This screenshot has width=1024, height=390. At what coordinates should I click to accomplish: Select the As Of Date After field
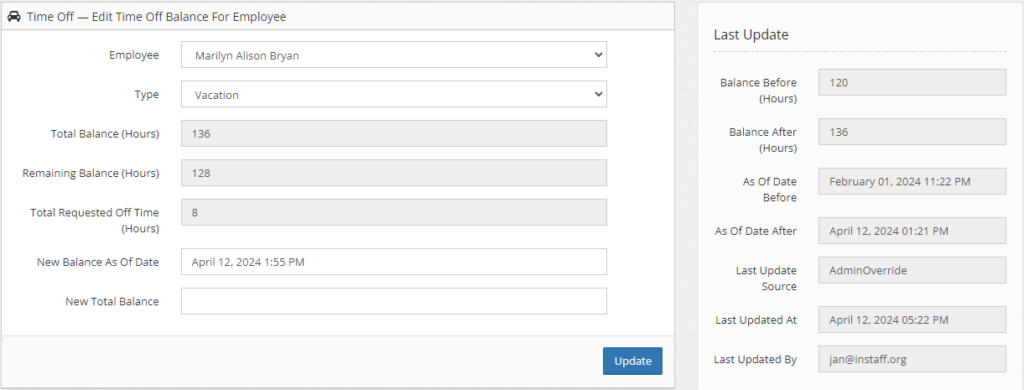[x=912, y=231]
